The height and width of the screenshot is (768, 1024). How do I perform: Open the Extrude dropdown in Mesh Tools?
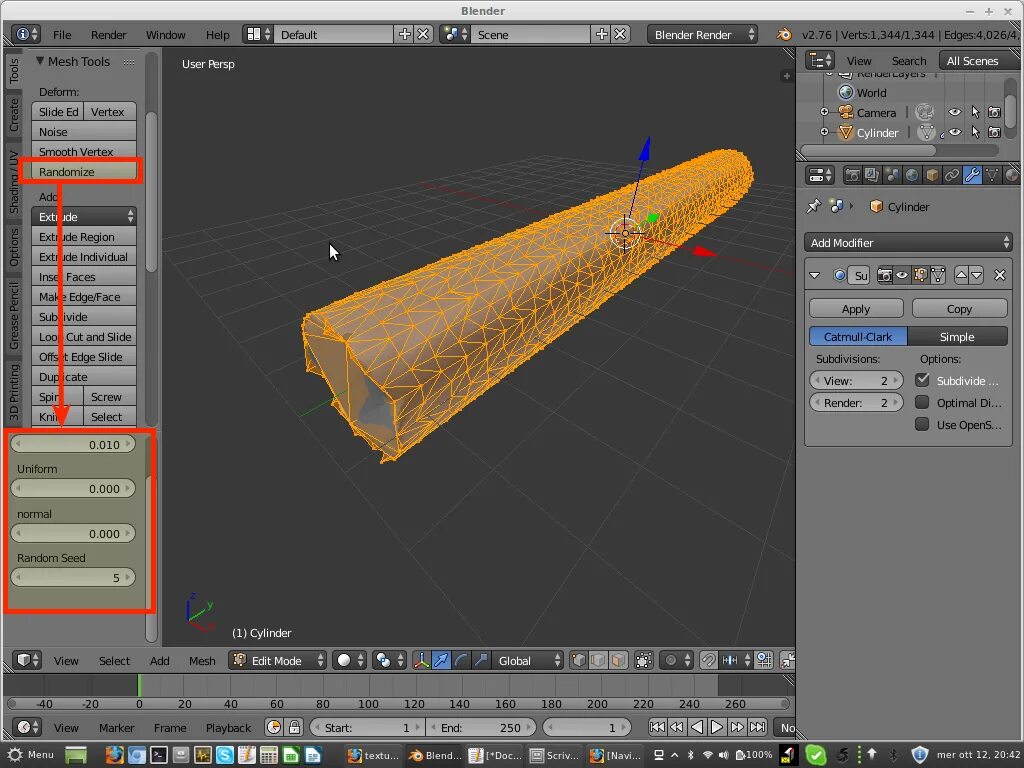click(84, 216)
